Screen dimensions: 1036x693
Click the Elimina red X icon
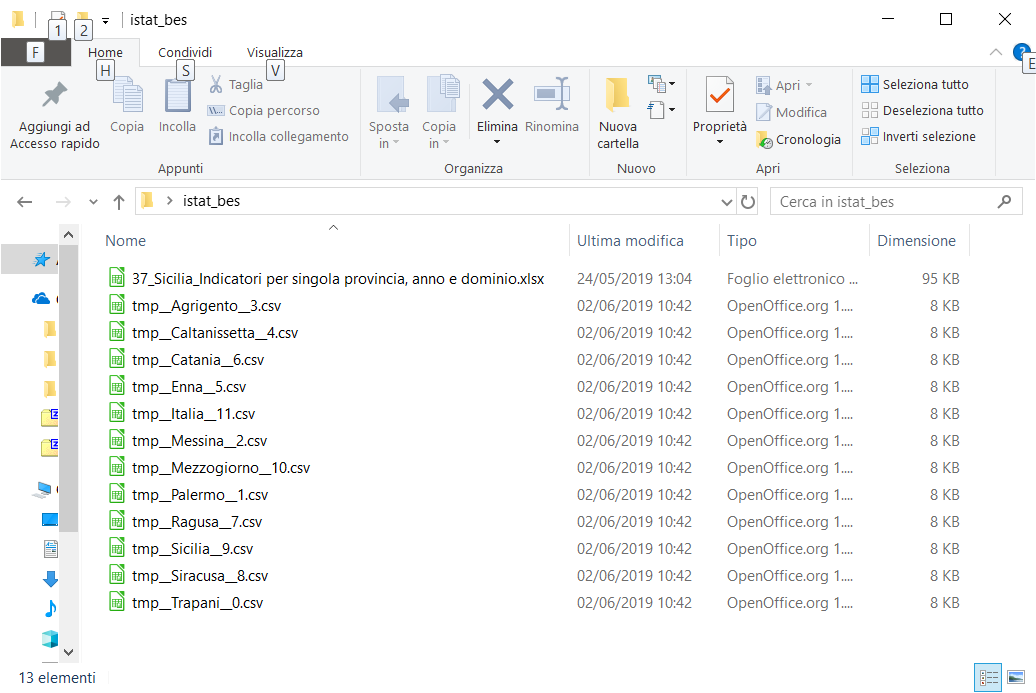tap(497, 95)
